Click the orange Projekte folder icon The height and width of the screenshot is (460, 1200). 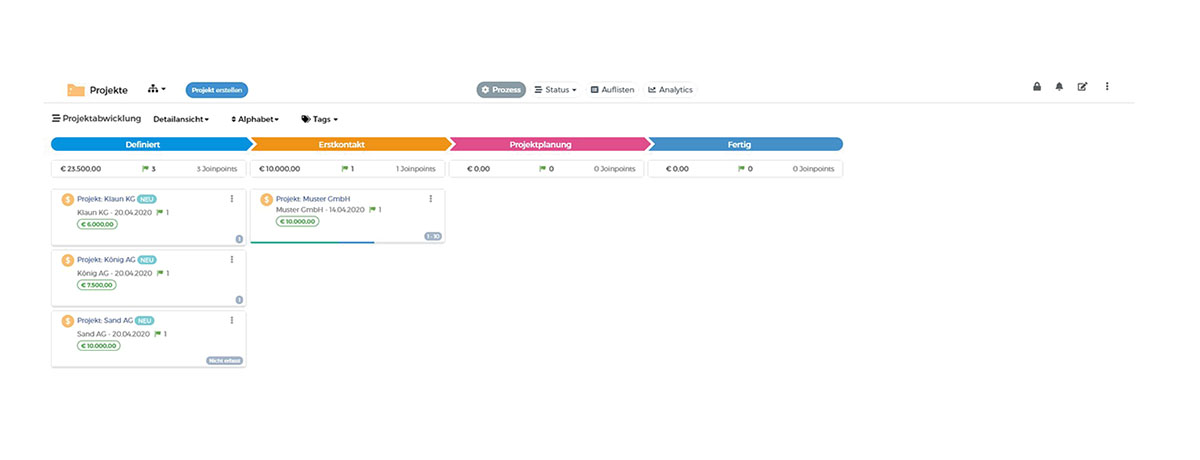pyautogui.click(x=76, y=90)
